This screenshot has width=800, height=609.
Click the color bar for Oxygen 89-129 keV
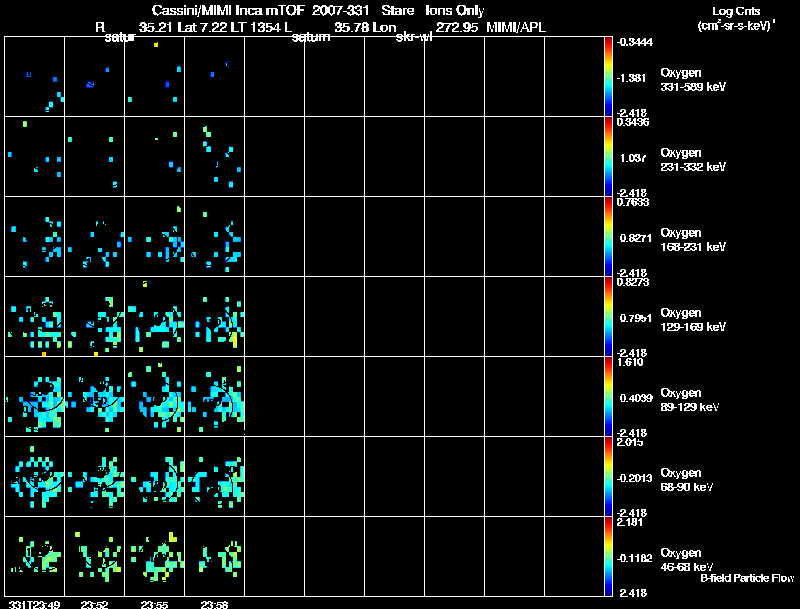[x=609, y=397]
